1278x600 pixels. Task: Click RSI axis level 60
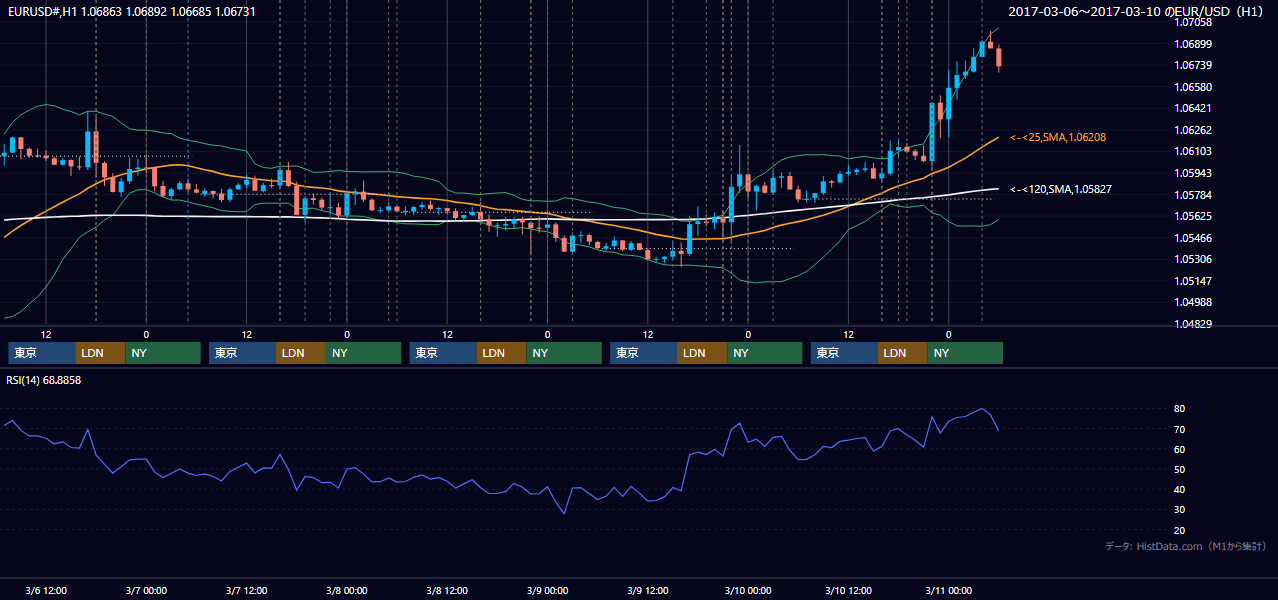1180,449
